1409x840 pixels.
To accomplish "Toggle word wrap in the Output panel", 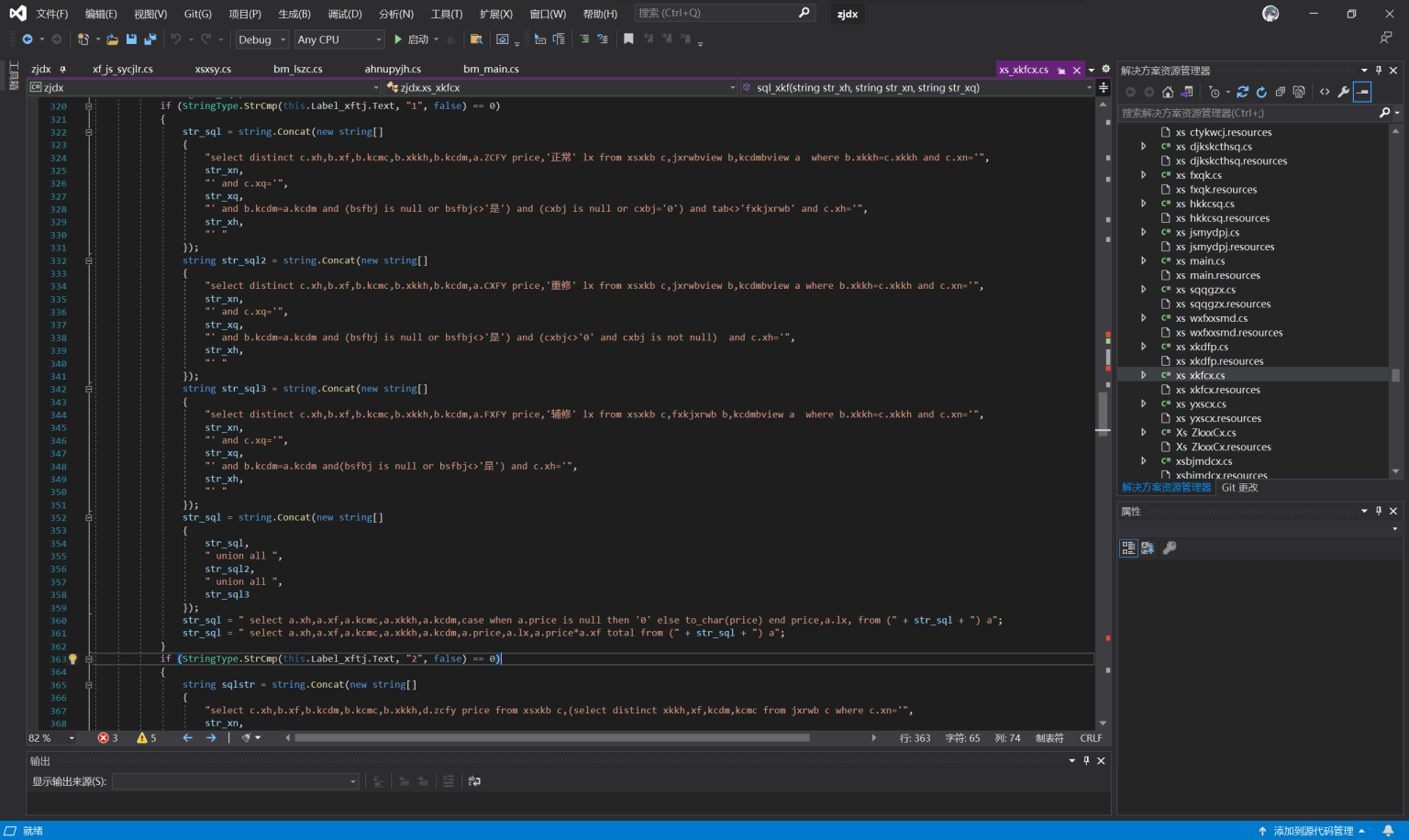I will point(474,781).
